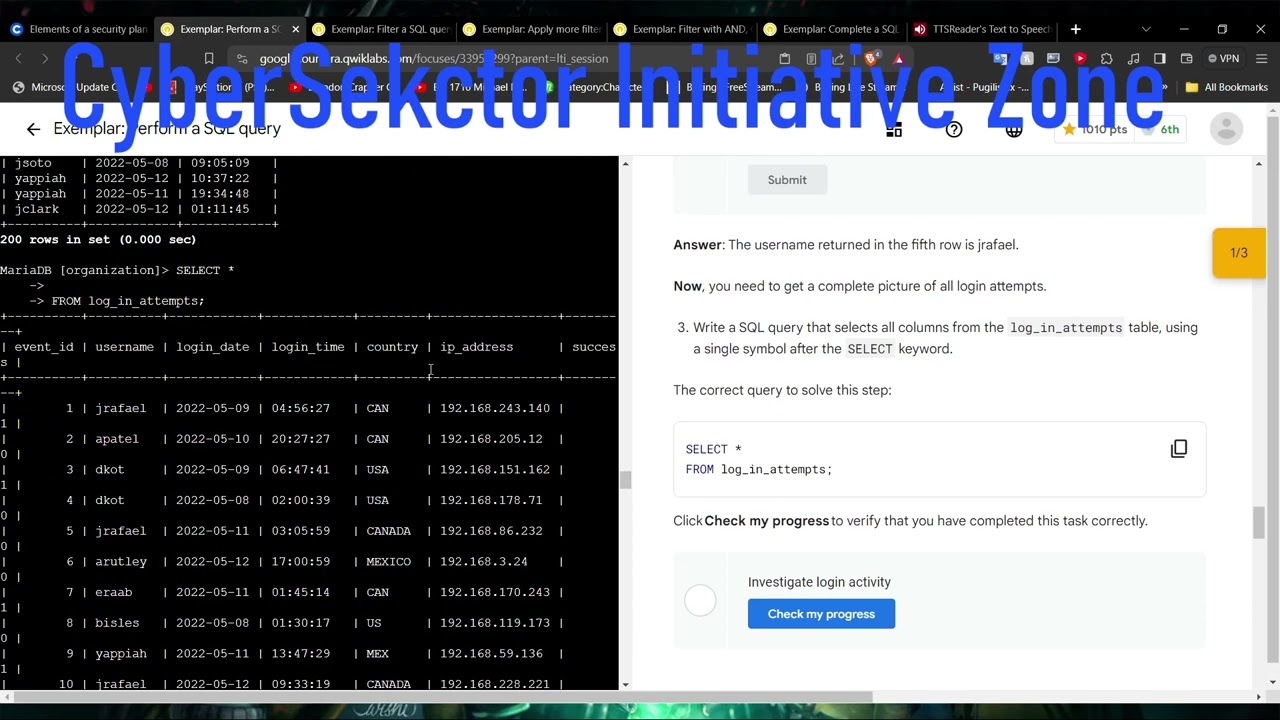Click the Investigate login activity status circle
This screenshot has height=720, width=1280.
tap(700, 600)
